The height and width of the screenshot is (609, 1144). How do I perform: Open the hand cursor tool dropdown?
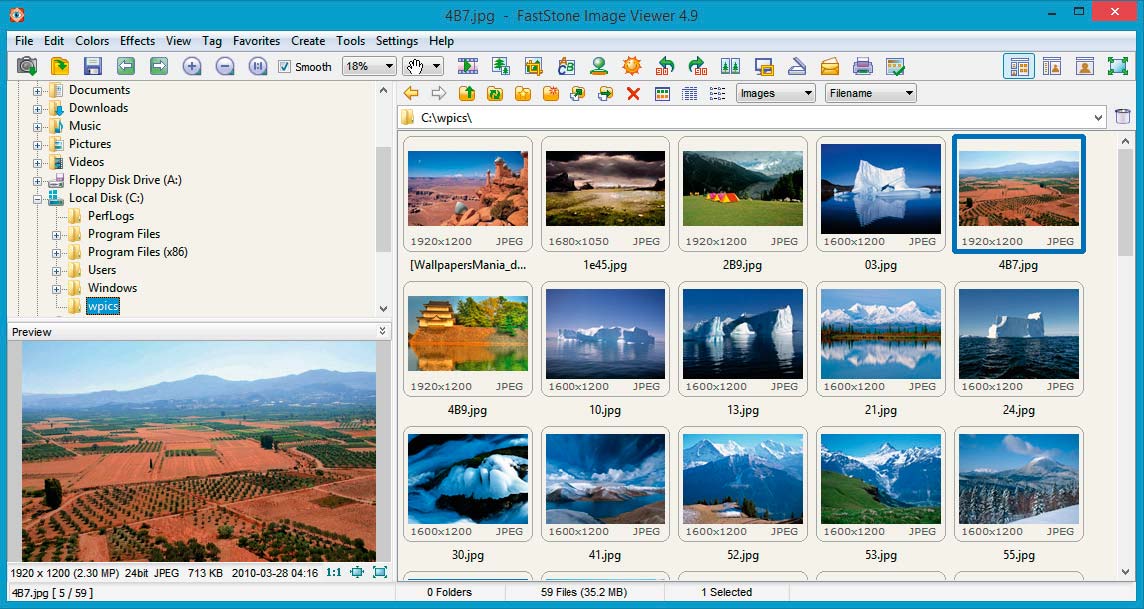pyautogui.click(x=422, y=66)
